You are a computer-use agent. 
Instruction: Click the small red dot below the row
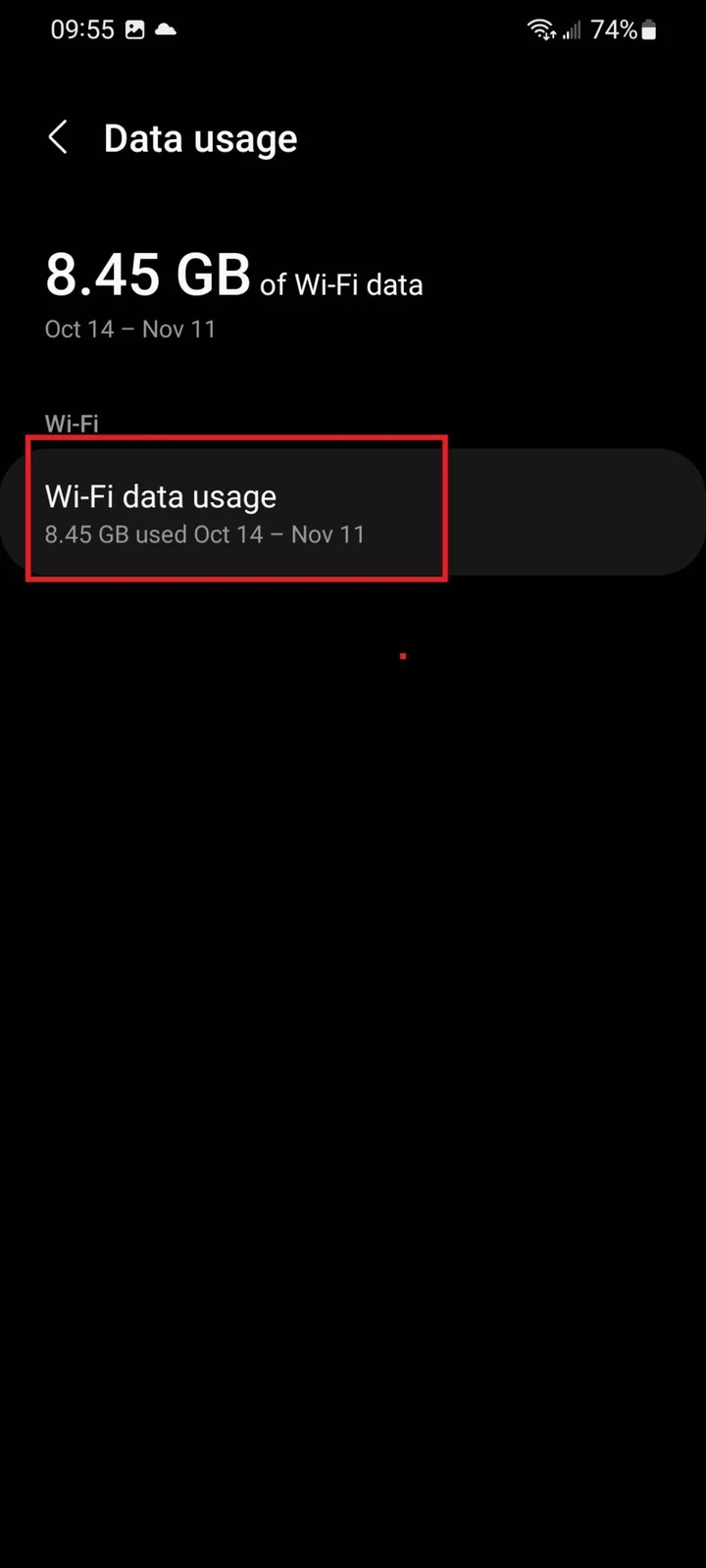tap(403, 656)
